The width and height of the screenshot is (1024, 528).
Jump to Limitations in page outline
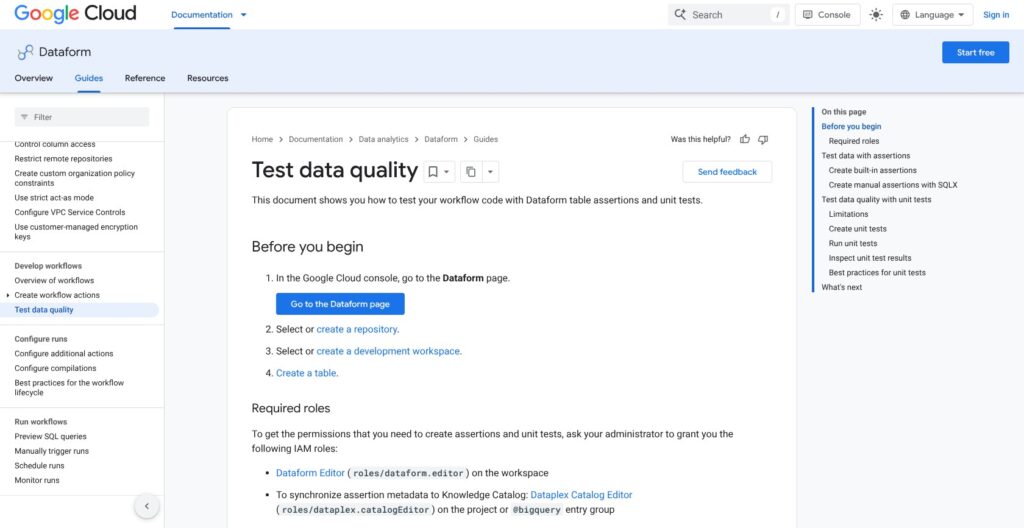[x=848, y=214]
